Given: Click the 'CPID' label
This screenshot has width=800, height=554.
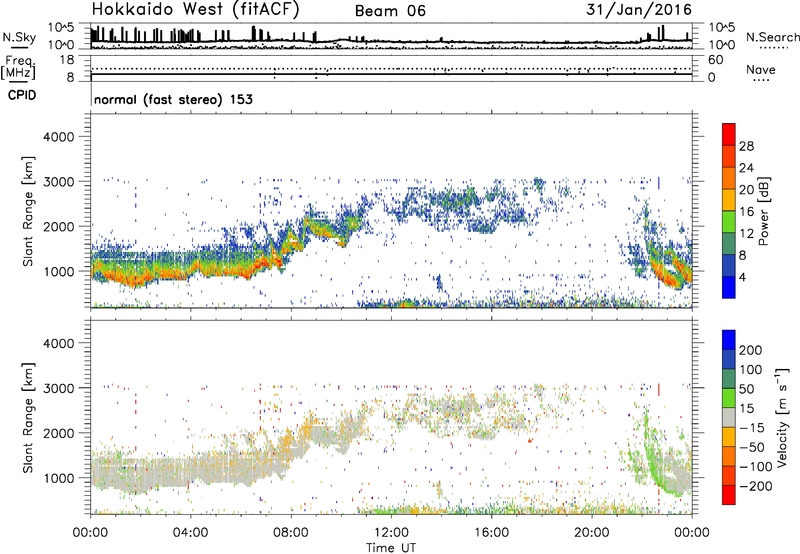Looking at the screenshot, I should pos(22,95).
